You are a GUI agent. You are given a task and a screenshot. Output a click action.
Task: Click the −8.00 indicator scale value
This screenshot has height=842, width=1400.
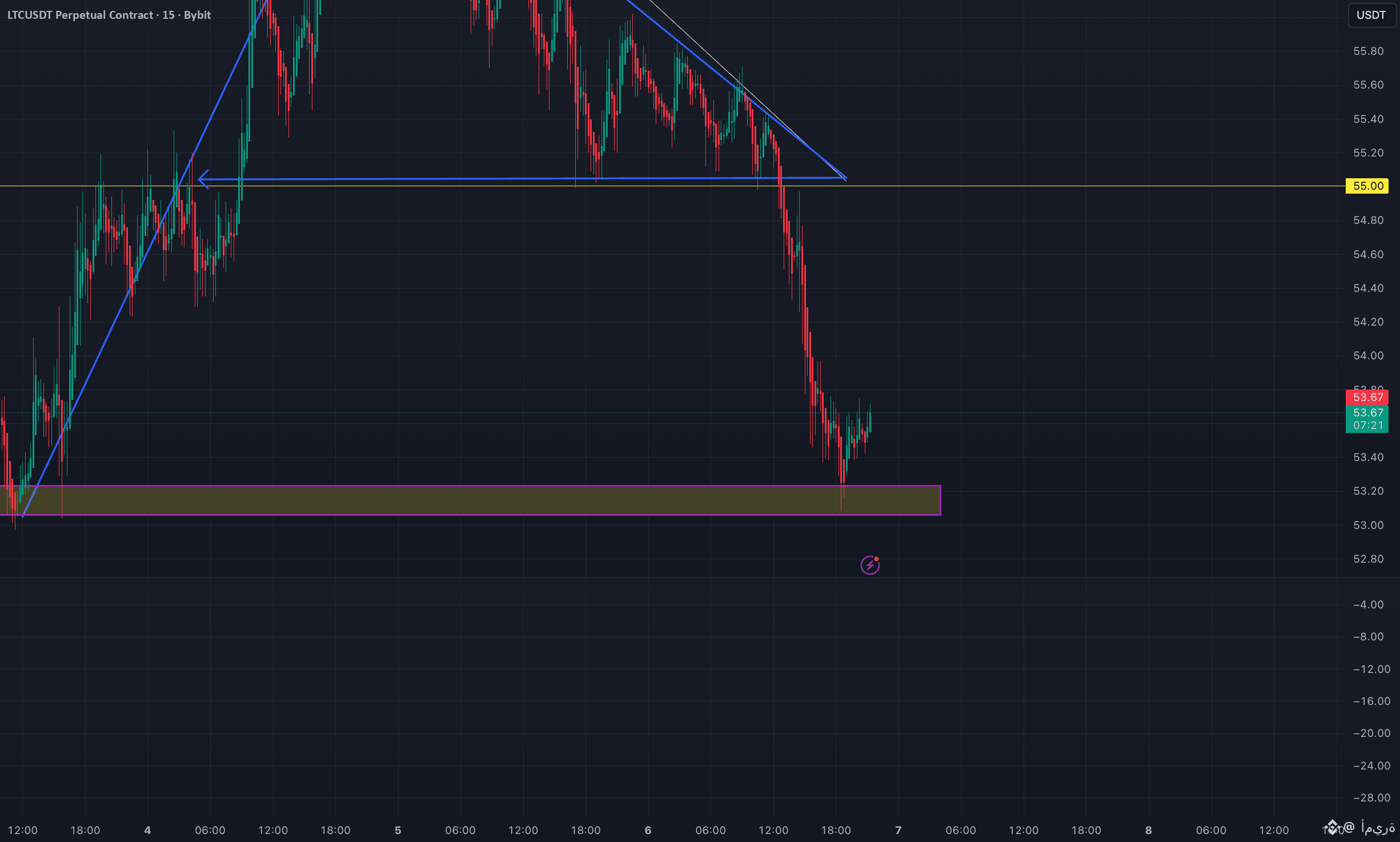tap(1368, 636)
